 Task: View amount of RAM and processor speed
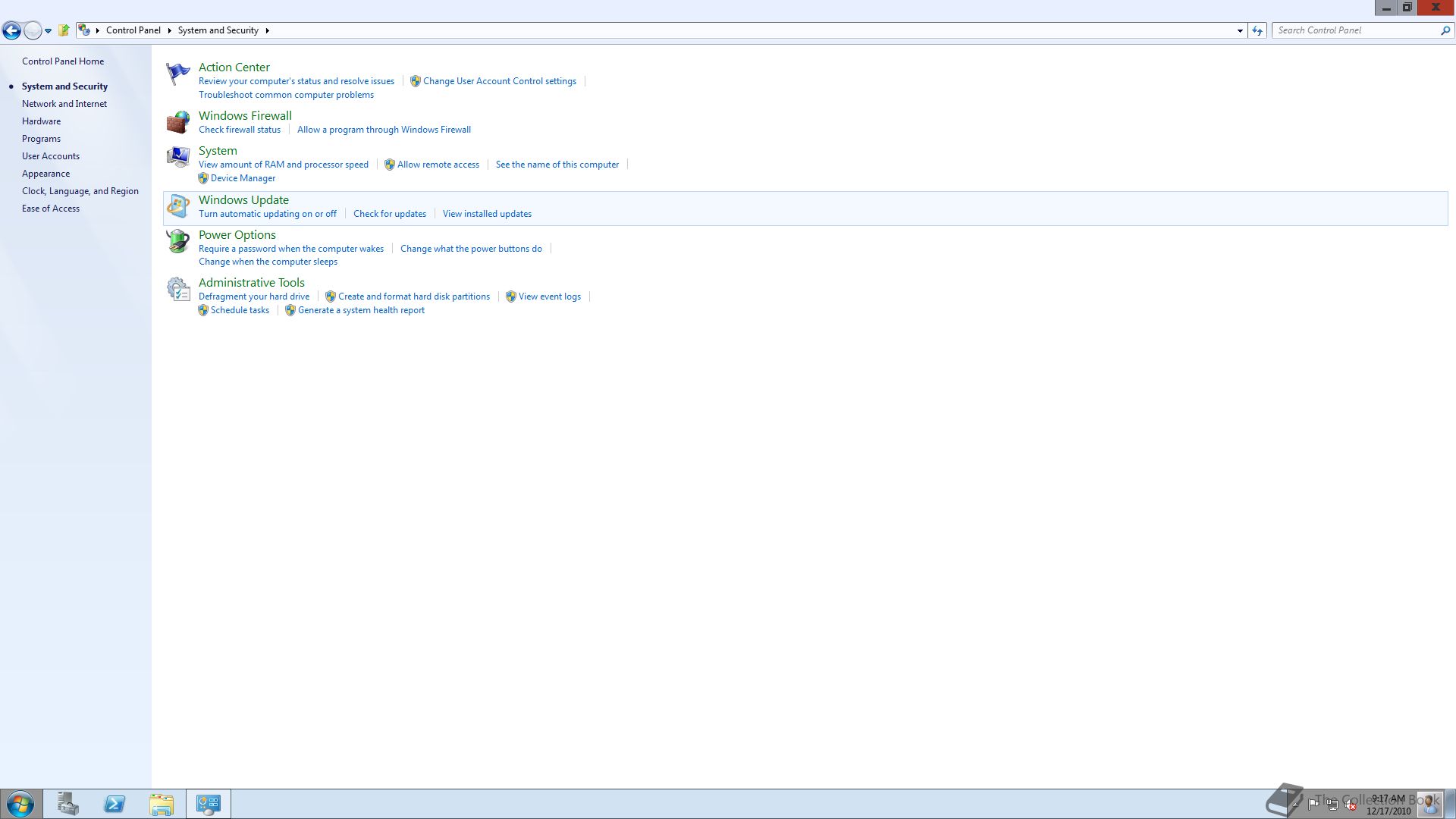[284, 165]
